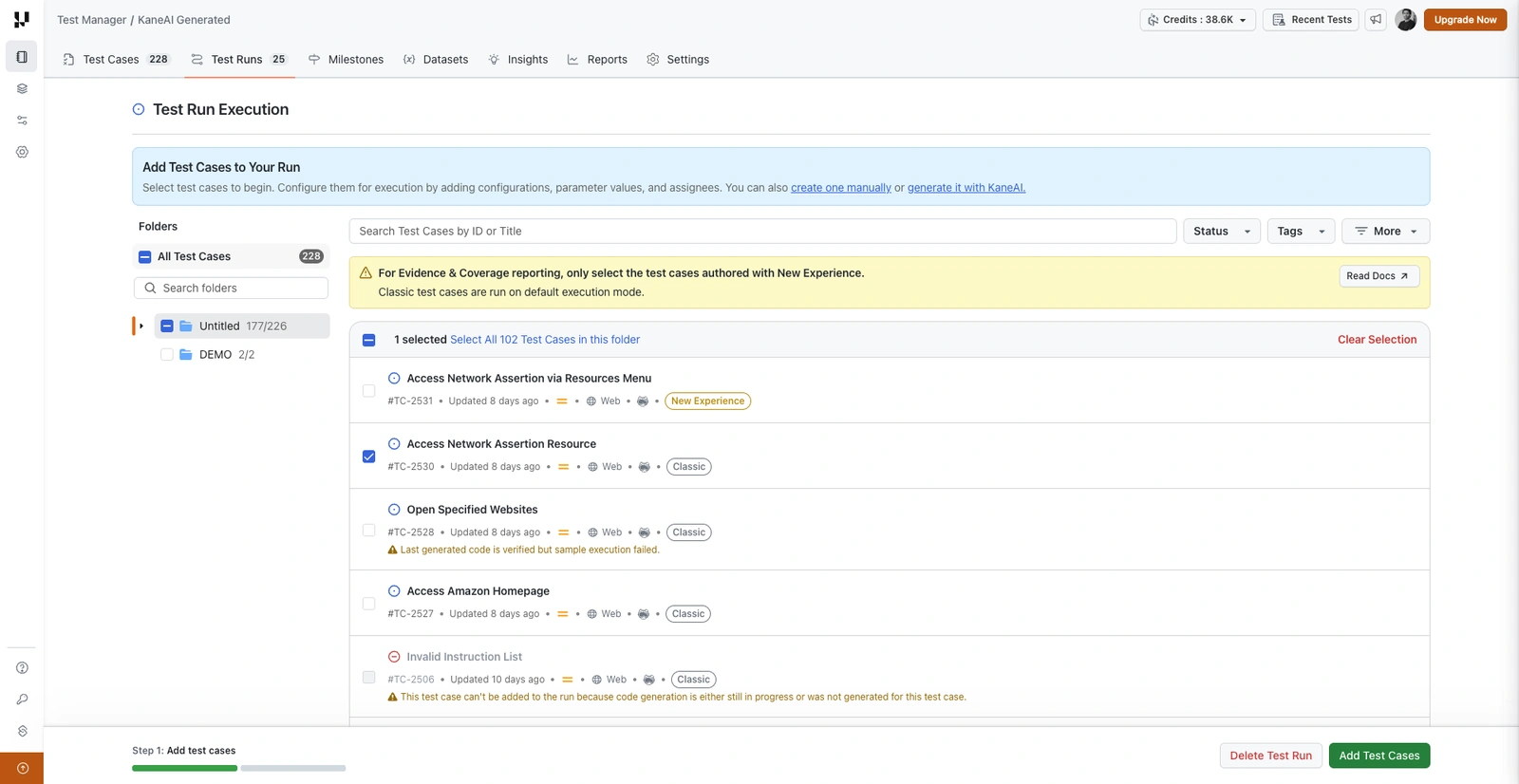The height and width of the screenshot is (784, 1519).
Task: Click generate it with KaneAI link
Action: click(966, 188)
